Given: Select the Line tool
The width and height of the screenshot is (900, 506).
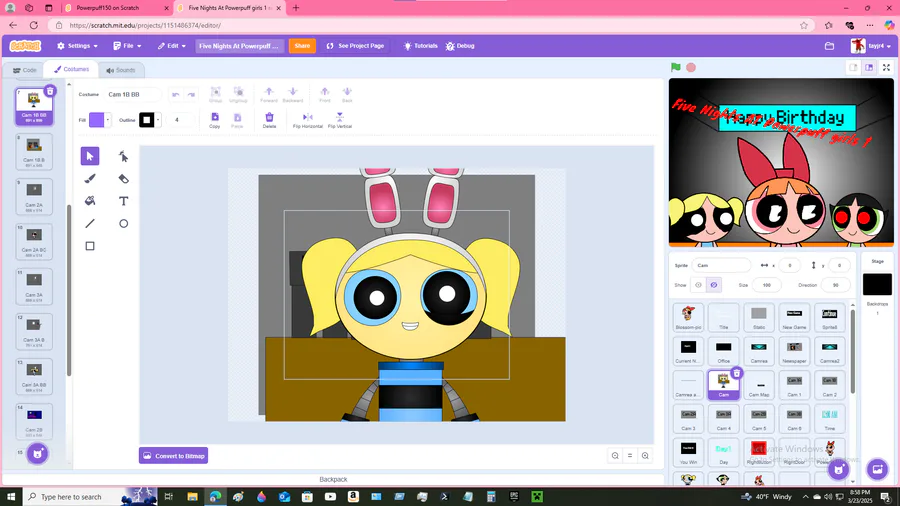Looking at the screenshot, I should point(90,223).
